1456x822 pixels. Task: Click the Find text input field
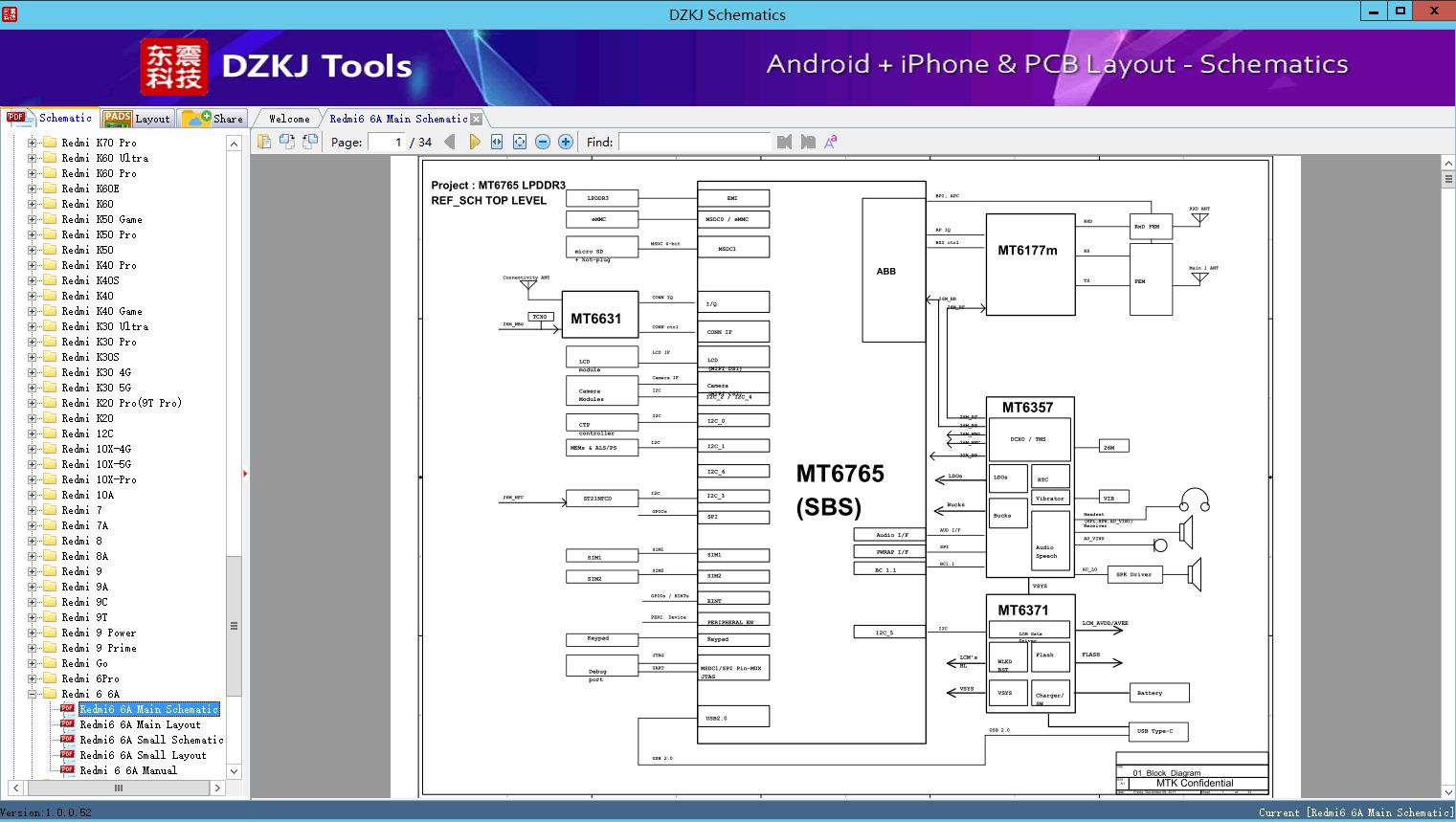coord(694,142)
